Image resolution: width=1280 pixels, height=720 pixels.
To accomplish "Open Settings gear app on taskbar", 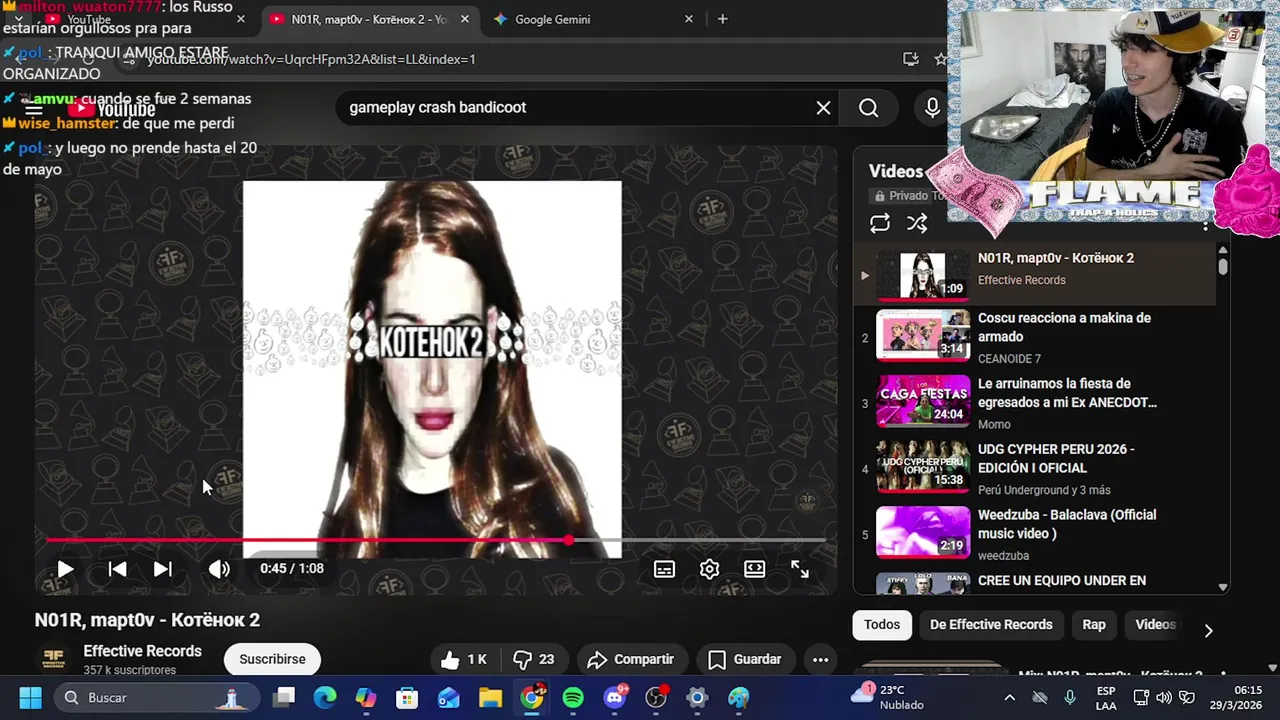I will pyautogui.click(x=697, y=698).
